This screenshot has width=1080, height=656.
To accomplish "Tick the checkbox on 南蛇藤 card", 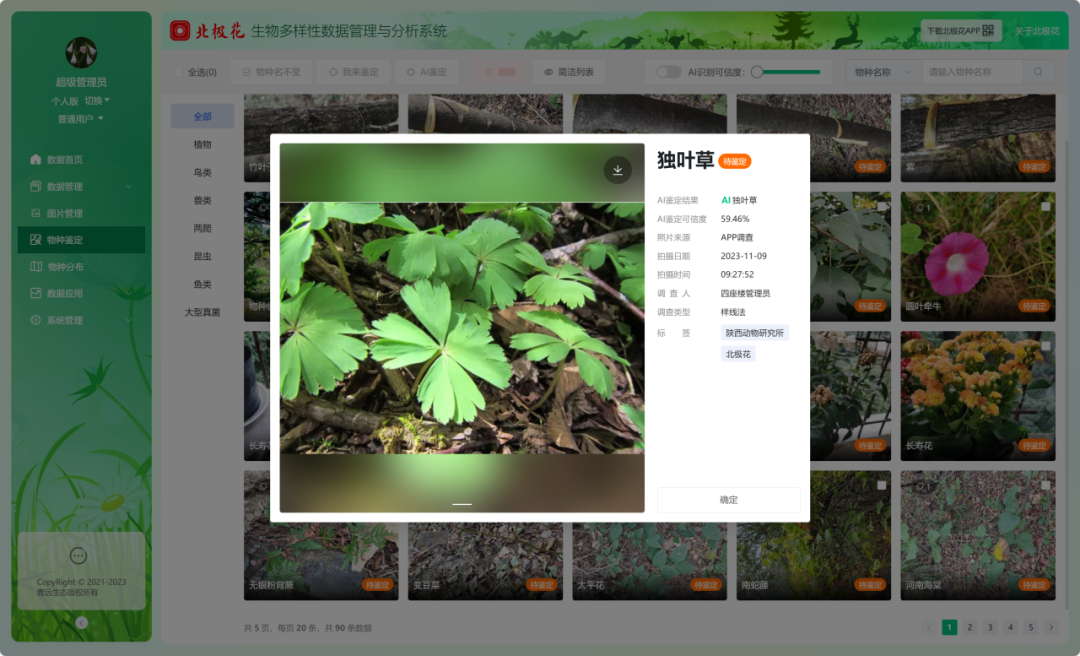I will pos(881,484).
